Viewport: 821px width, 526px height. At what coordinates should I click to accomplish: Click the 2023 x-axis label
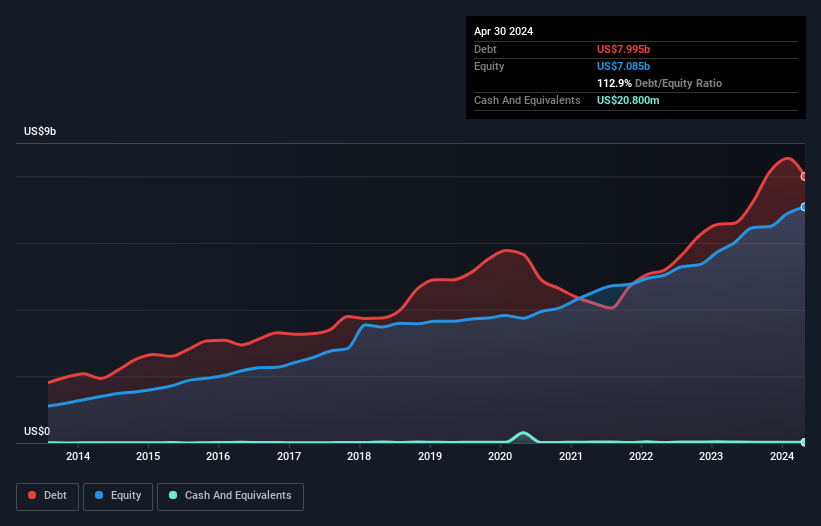pyautogui.click(x=711, y=456)
